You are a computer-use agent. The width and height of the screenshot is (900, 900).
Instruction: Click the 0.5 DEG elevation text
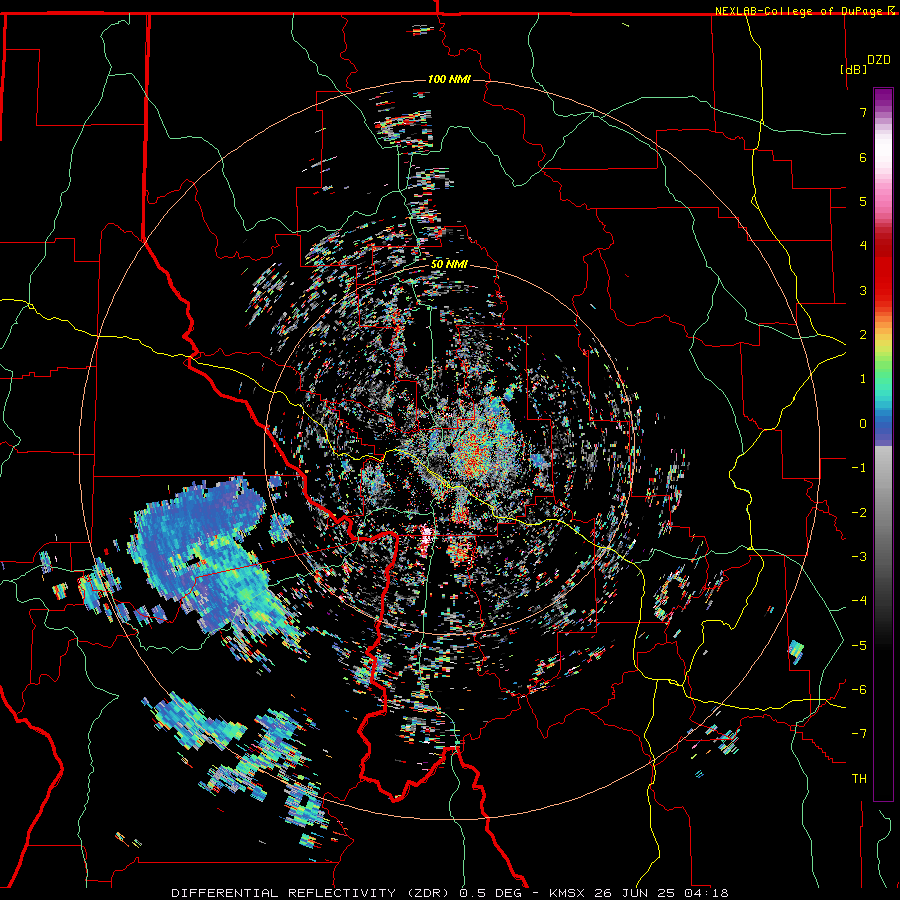tap(491, 893)
